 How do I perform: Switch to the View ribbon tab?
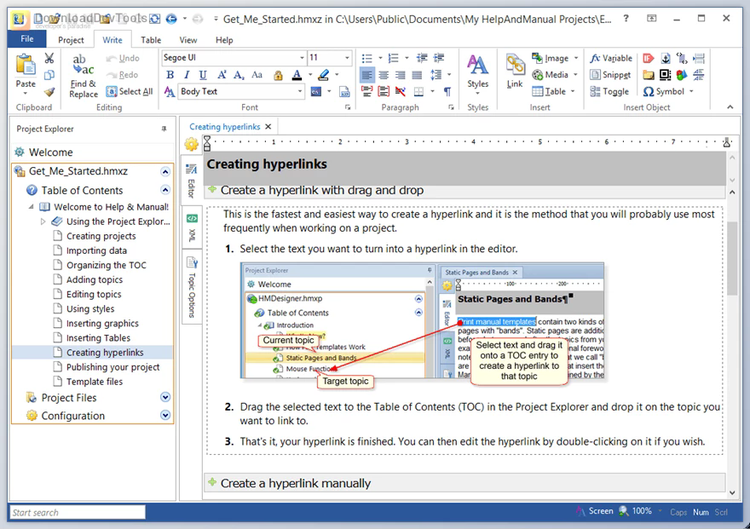[x=188, y=40]
